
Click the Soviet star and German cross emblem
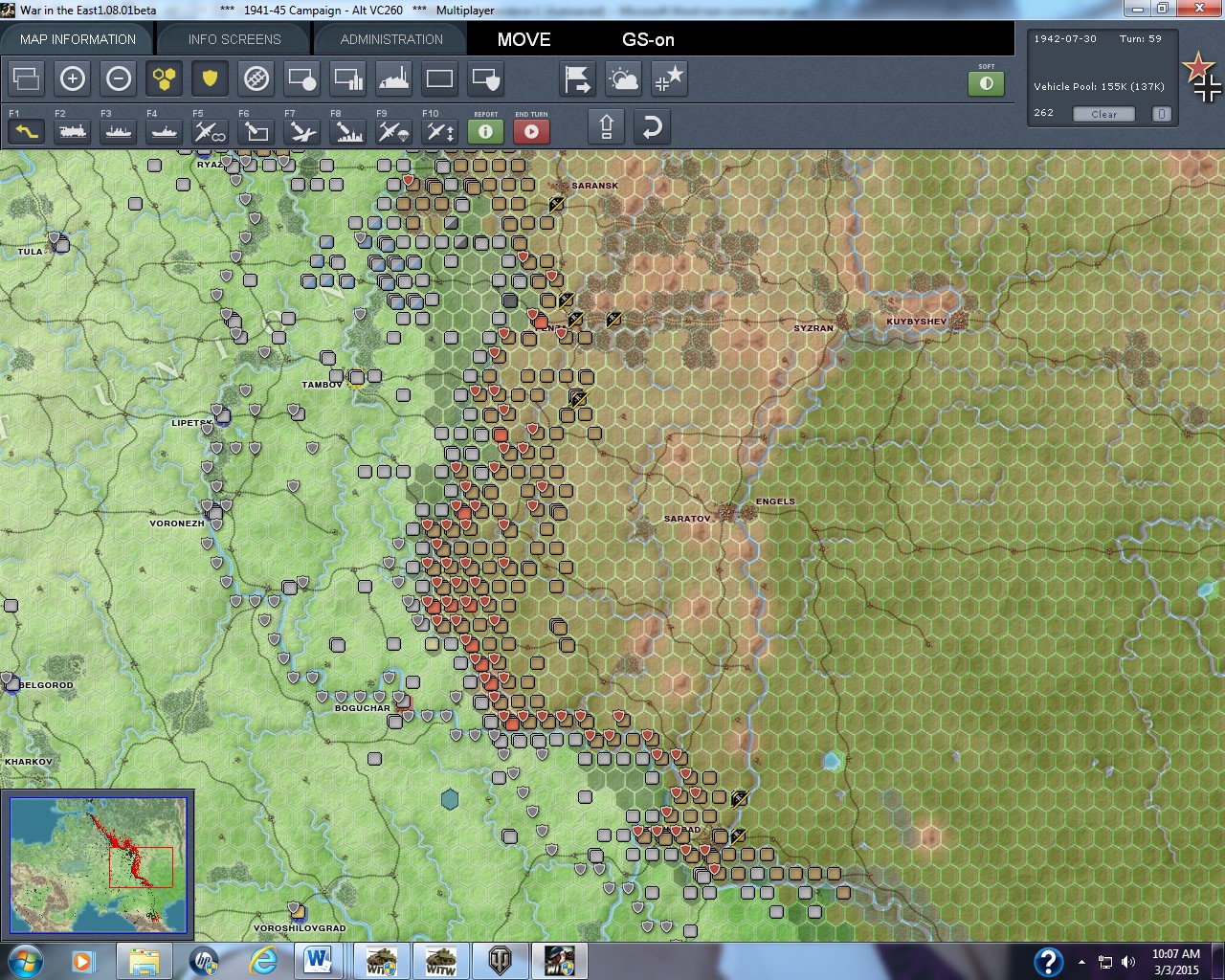(x=1202, y=78)
